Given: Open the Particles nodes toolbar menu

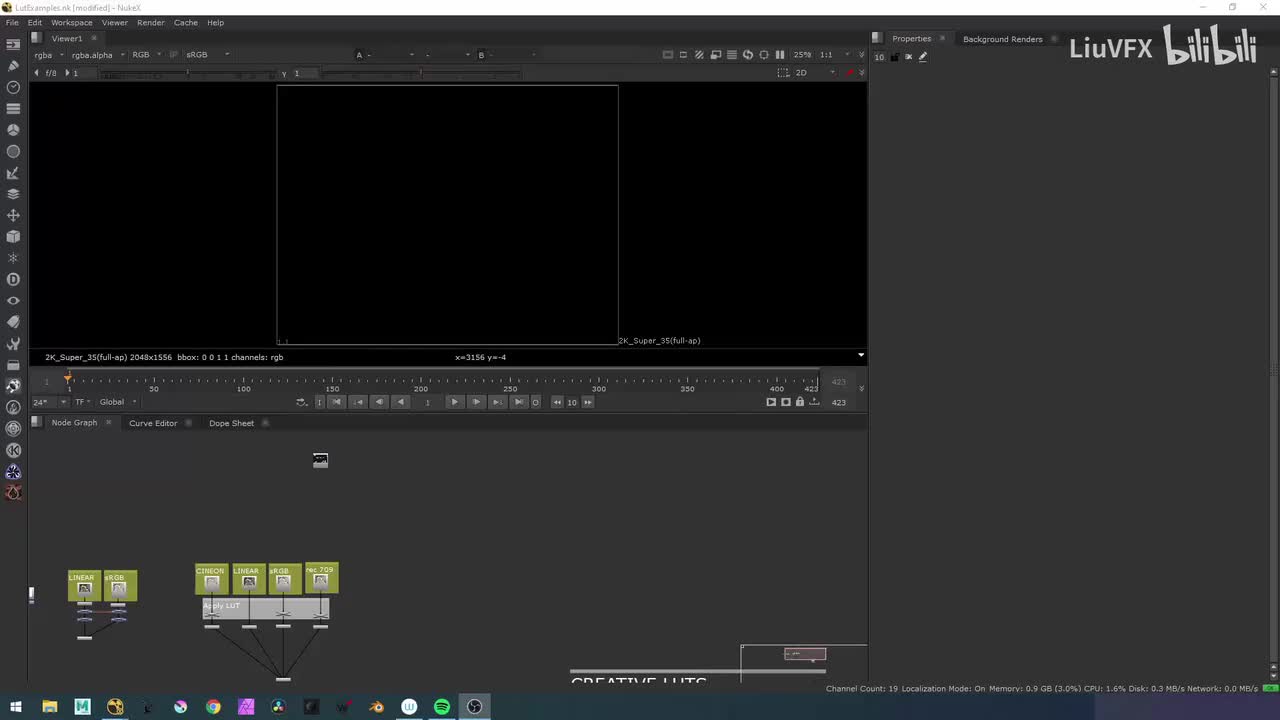Looking at the screenshot, I should pos(13,258).
